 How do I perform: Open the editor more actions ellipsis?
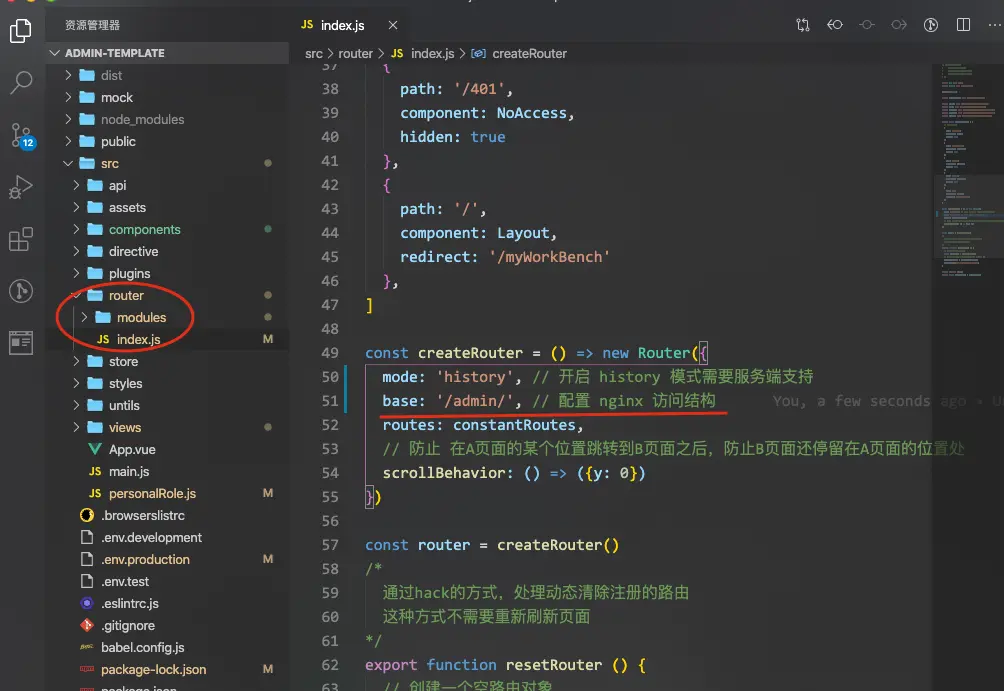(x=994, y=24)
